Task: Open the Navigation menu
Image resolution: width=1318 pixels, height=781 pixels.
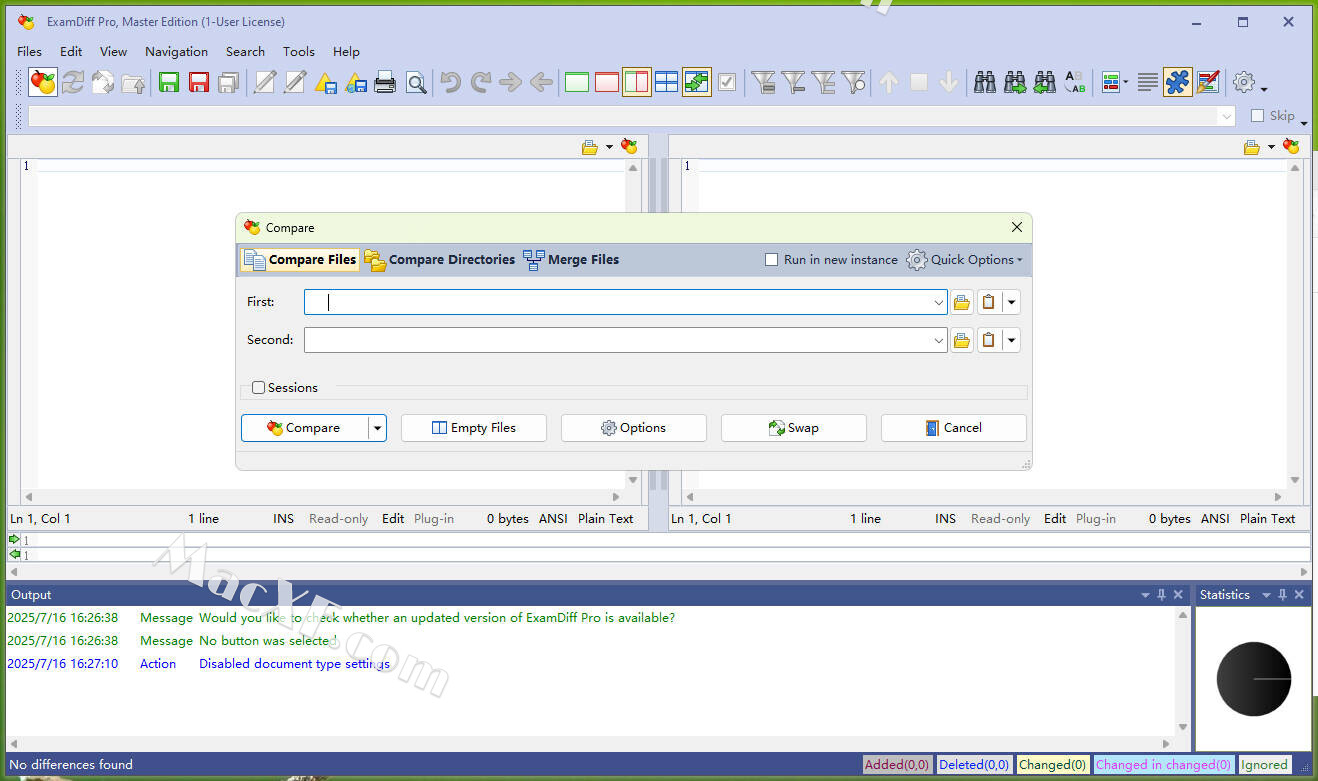Action: click(176, 52)
